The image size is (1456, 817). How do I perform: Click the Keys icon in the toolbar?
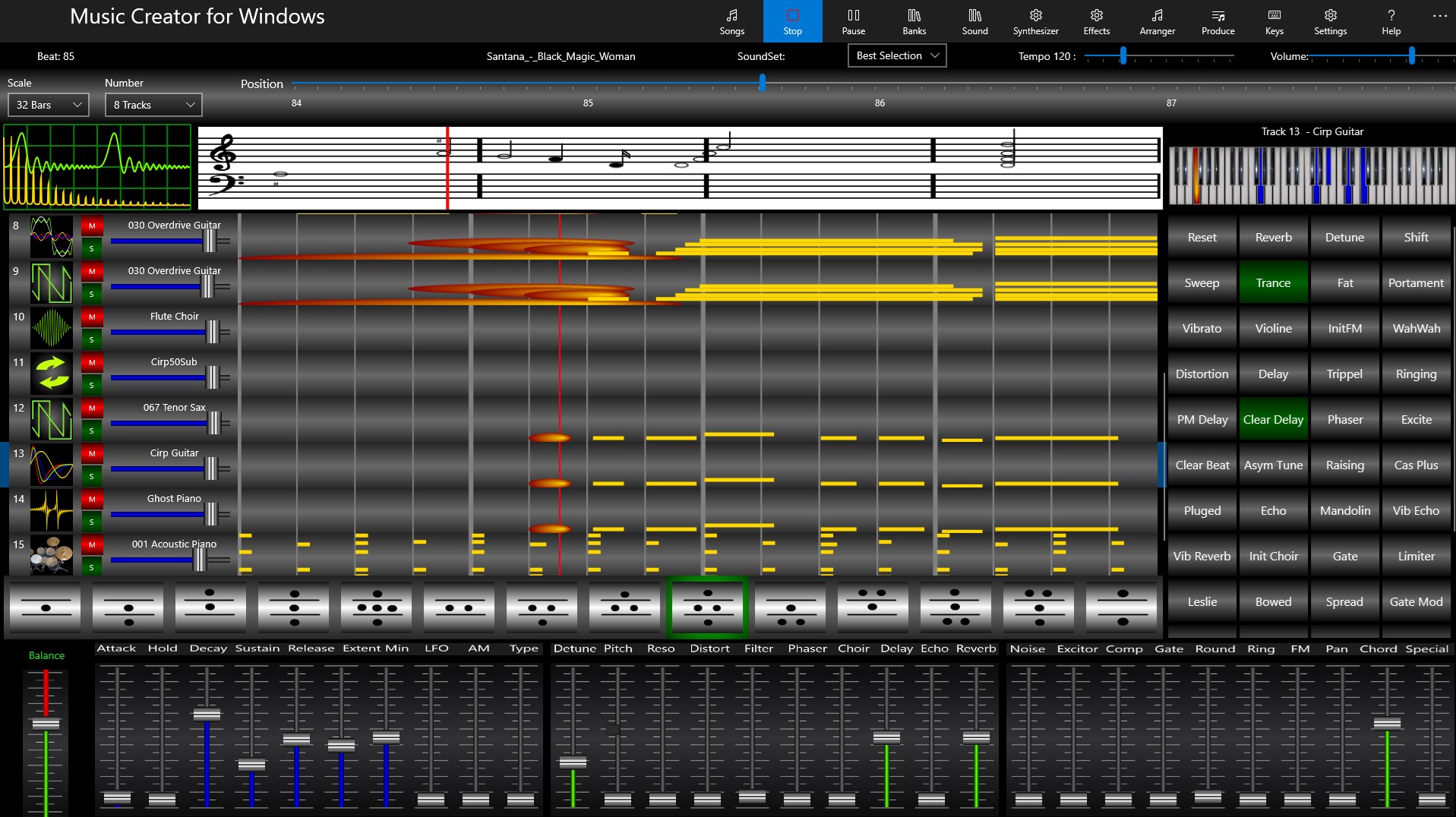click(1273, 21)
